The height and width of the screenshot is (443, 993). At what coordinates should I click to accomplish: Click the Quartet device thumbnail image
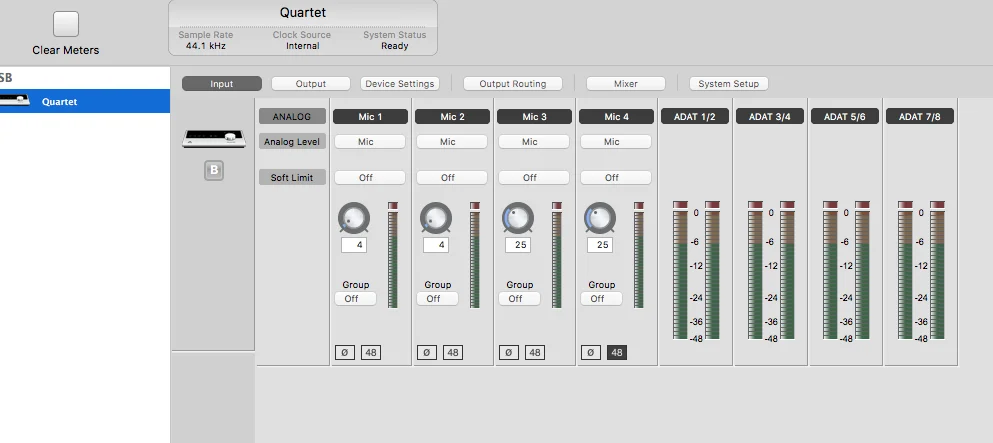coord(214,138)
